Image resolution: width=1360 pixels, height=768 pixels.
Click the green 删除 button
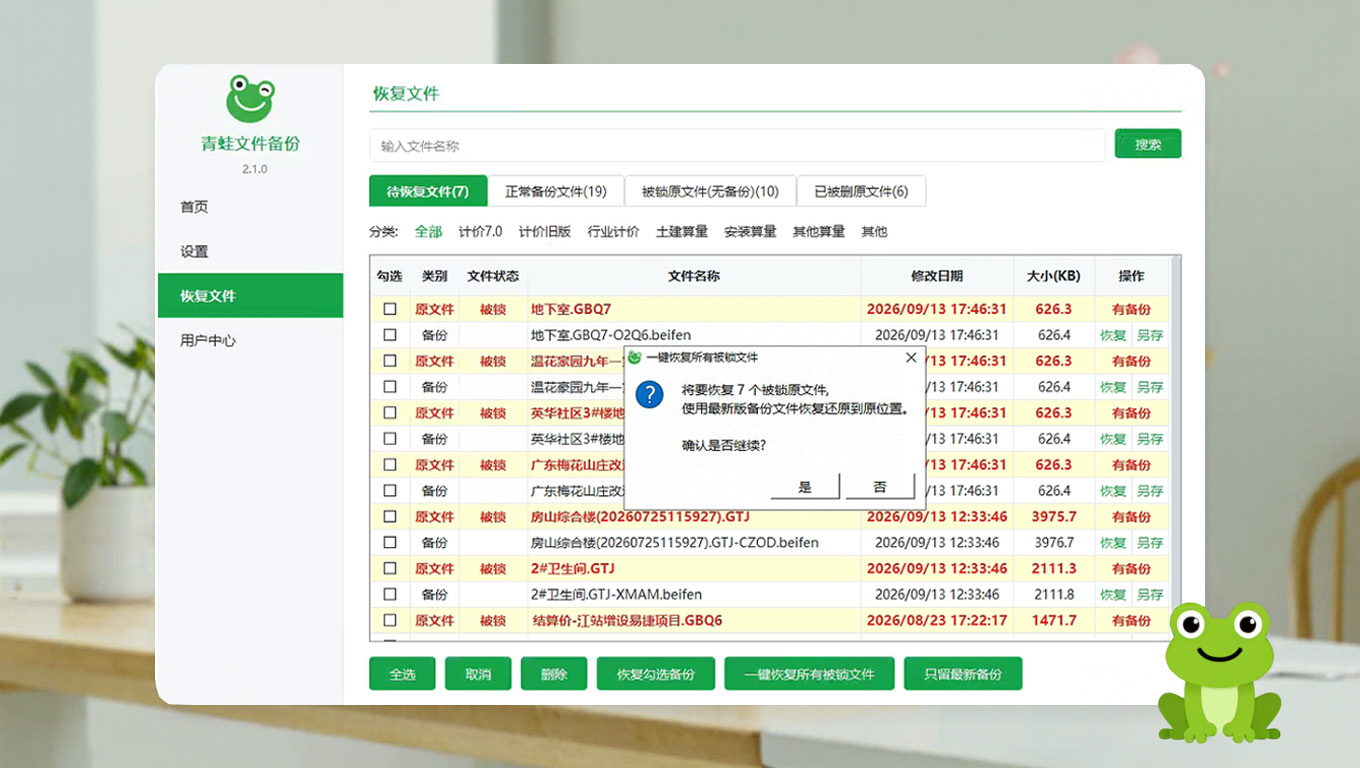pos(554,674)
